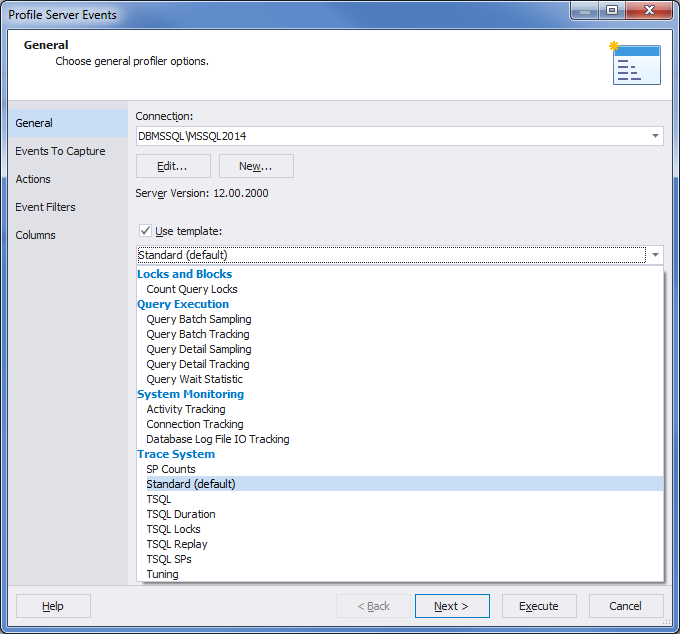
Task: Click the Help button
Action: coord(53,606)
